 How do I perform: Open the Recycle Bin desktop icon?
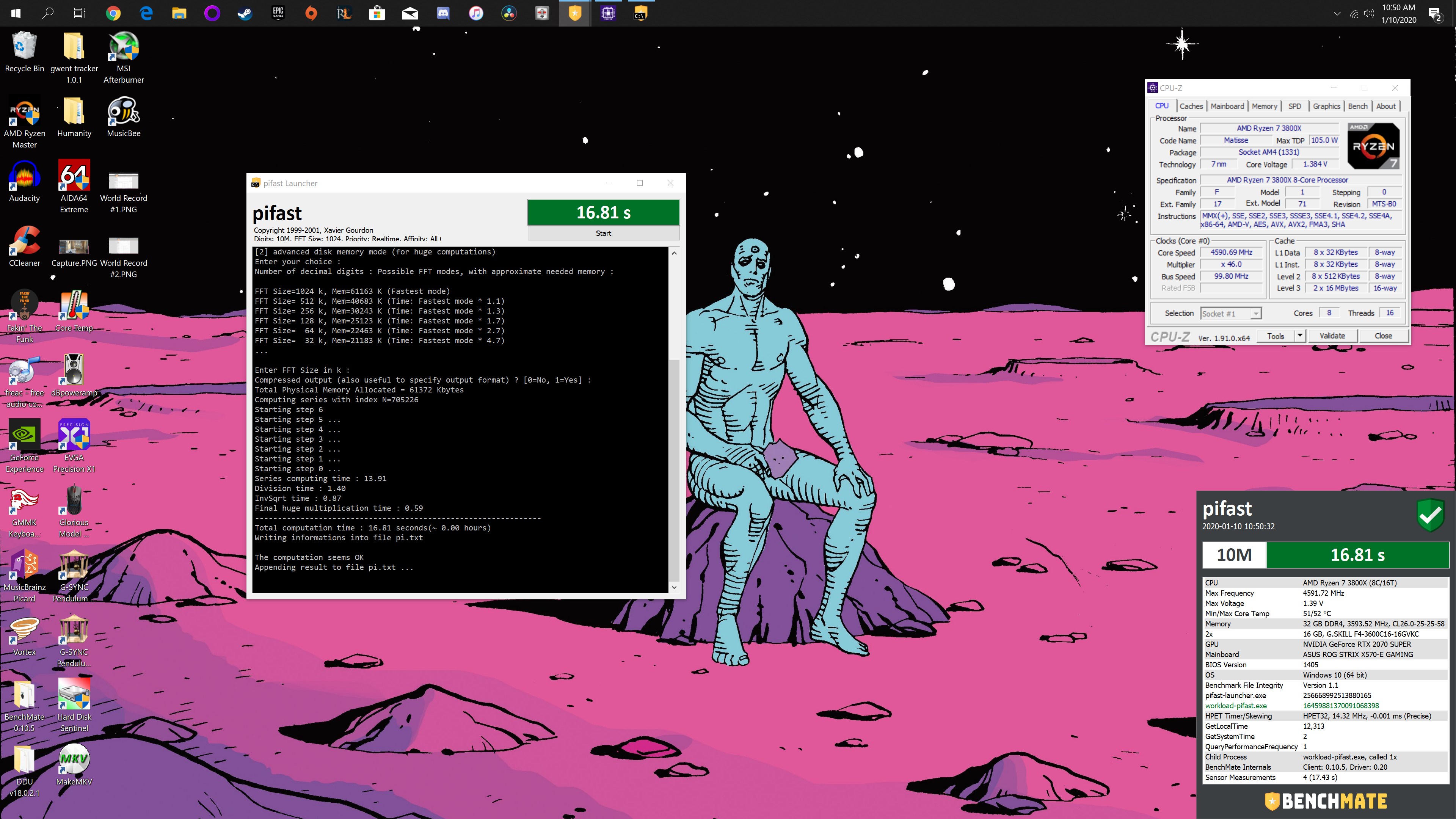tap(24, 52)
